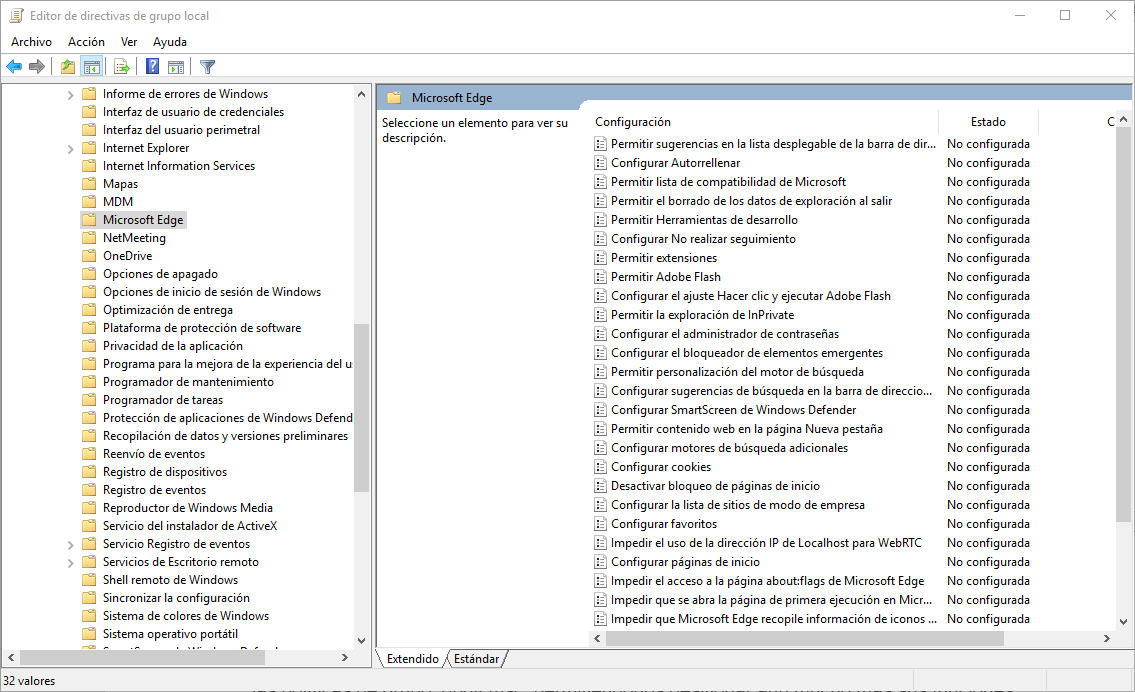Click the policy icon beside Permitir extensiones

(600, 258)
